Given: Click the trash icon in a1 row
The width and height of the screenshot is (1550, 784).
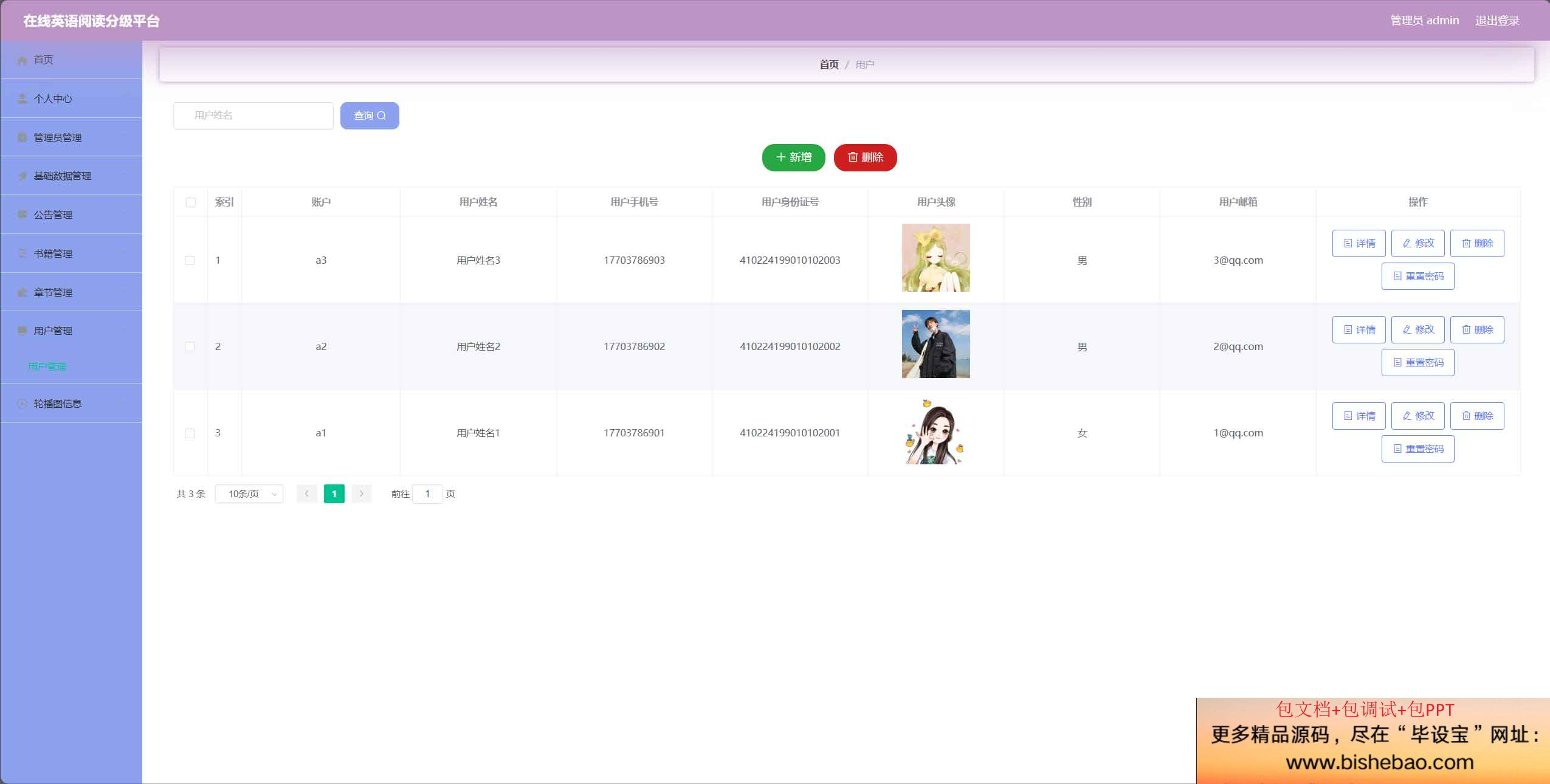Looking at the screenshot, I should click(x=1466, y=416).
